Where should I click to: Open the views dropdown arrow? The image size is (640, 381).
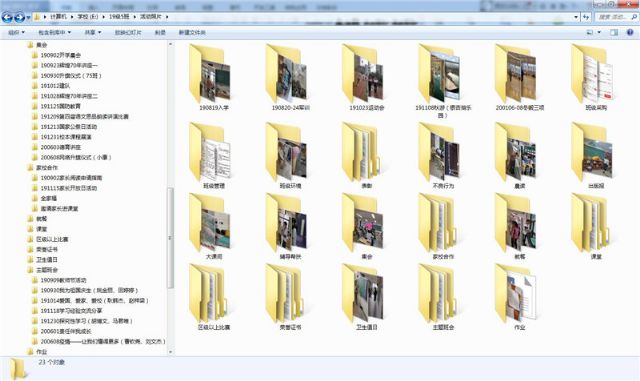click(x=599, y=32)
